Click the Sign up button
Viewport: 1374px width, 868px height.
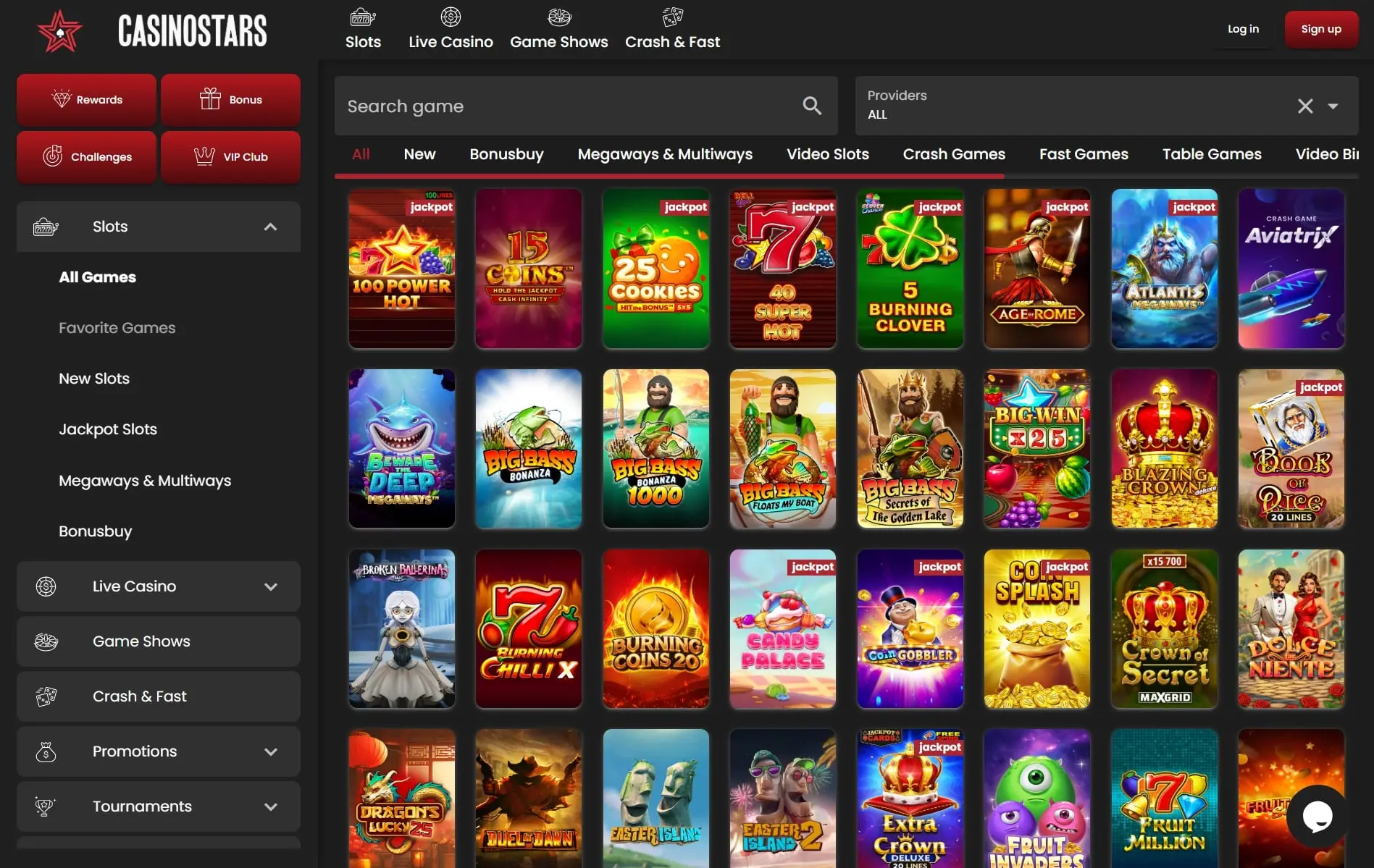1321,29
